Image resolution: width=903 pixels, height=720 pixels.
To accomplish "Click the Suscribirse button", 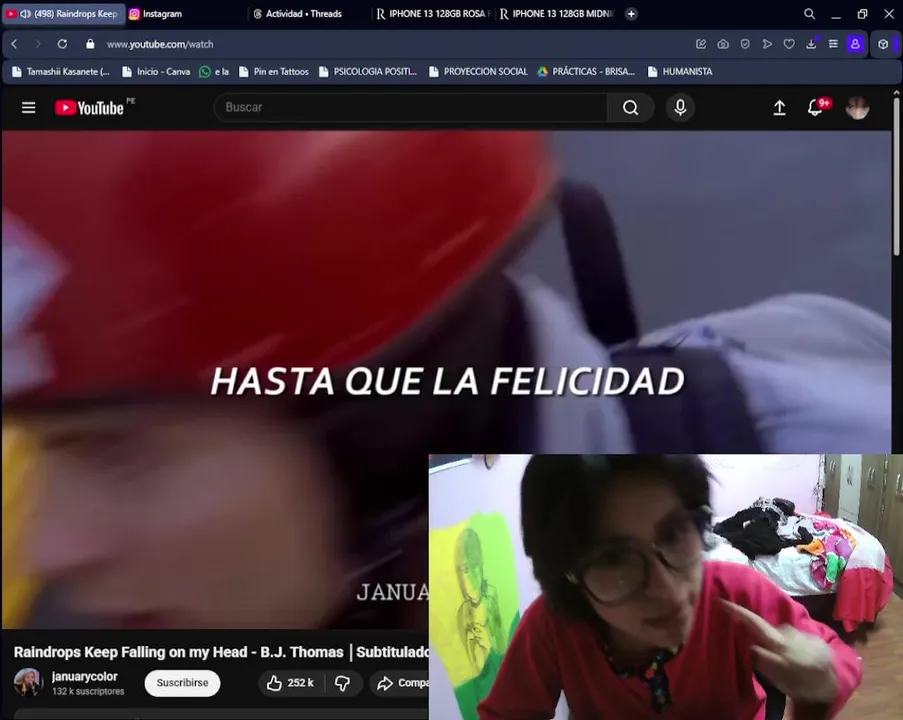I will pyautogui.click(x=182, y=683).
